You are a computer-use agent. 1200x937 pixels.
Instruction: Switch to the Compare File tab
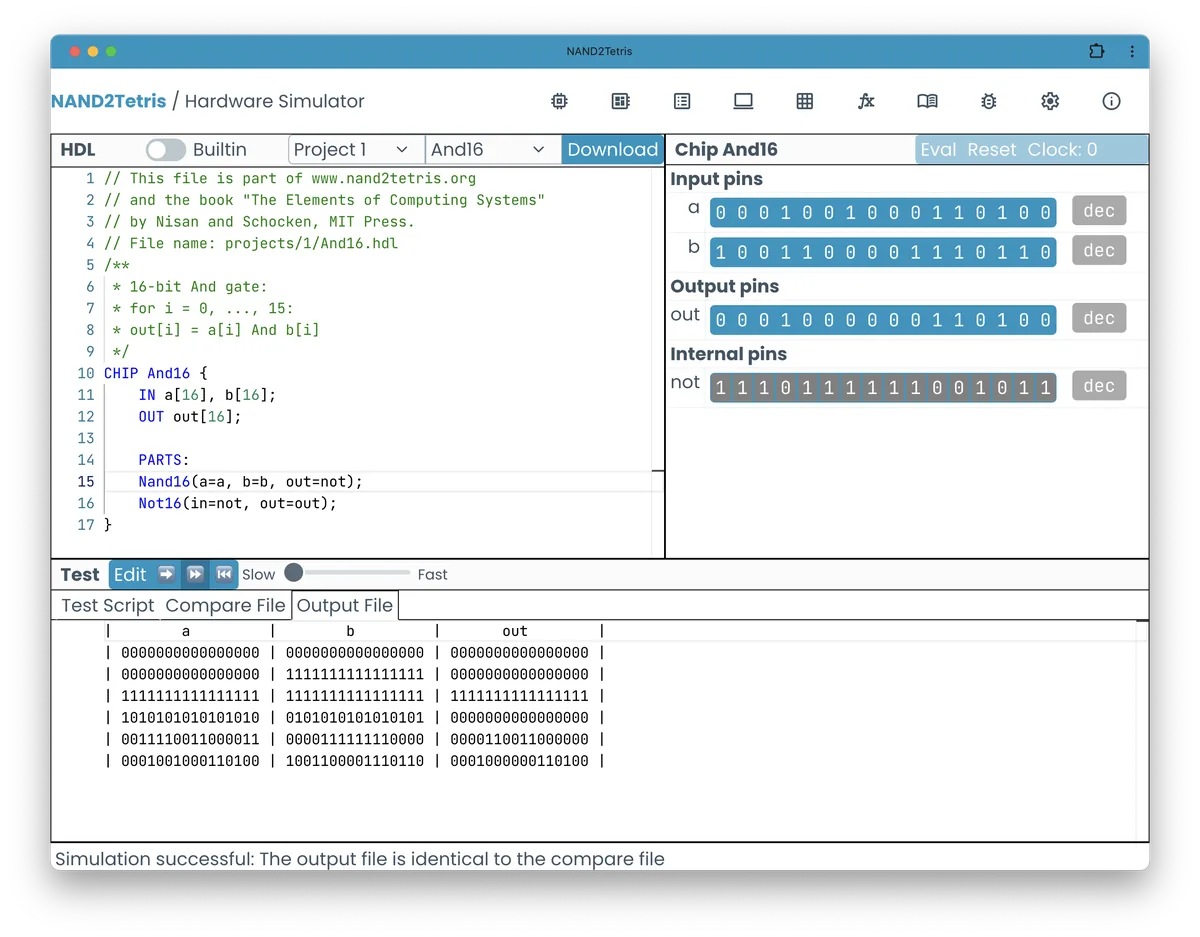(225, 605)
